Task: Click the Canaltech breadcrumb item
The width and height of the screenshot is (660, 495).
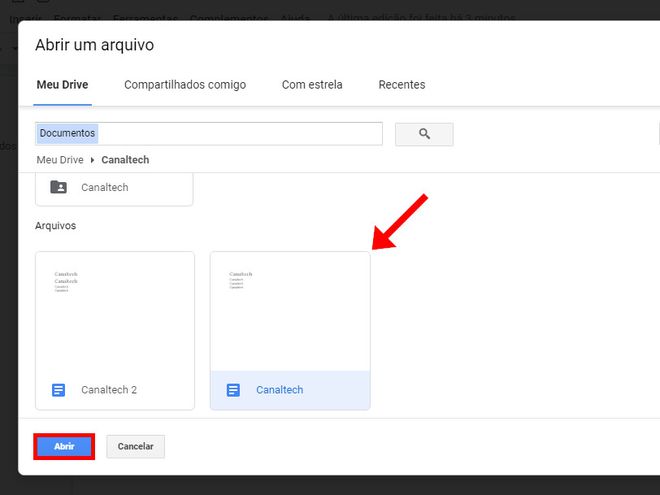Action: click(x=125, y=160)
